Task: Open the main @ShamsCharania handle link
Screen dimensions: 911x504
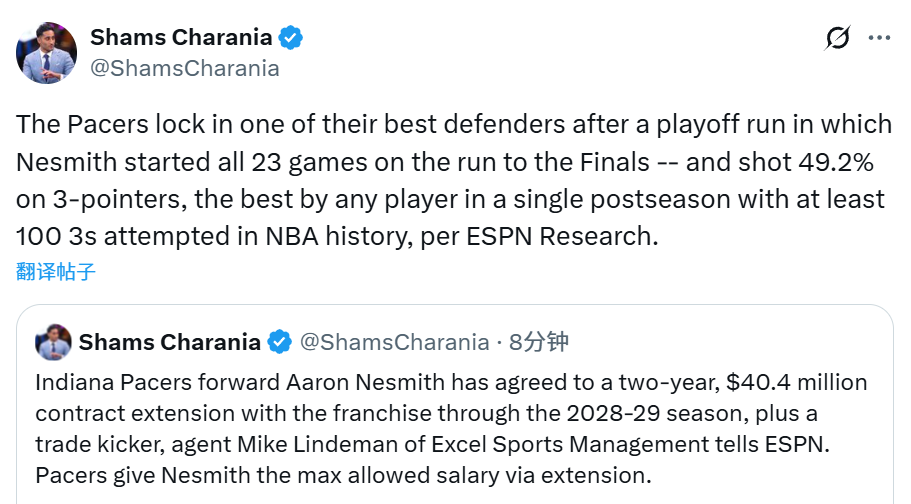Action: coord(185,68)
